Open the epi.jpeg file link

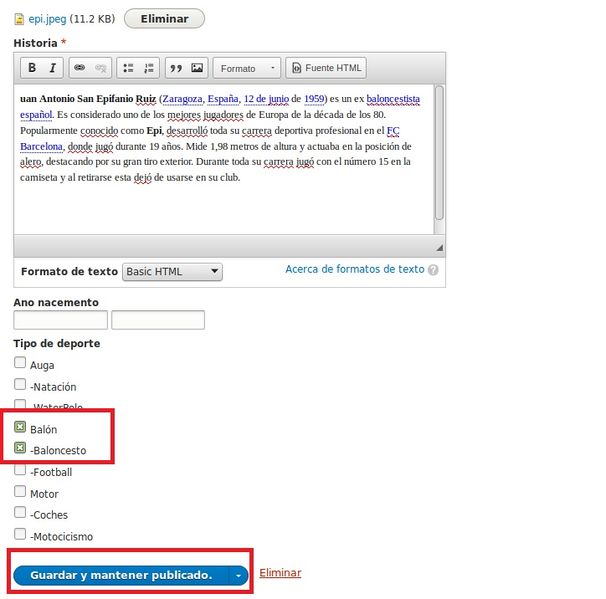coord(48,19)
